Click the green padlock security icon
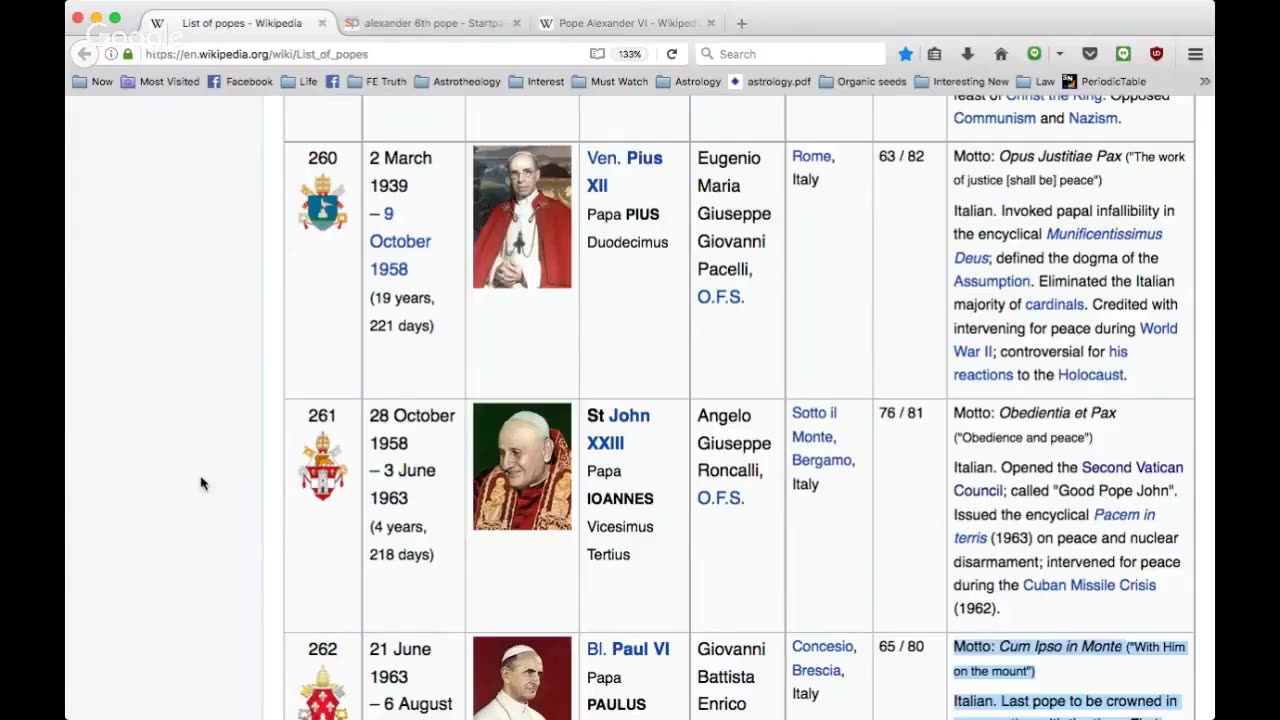The image size is (1280, 720). (128, 54)
